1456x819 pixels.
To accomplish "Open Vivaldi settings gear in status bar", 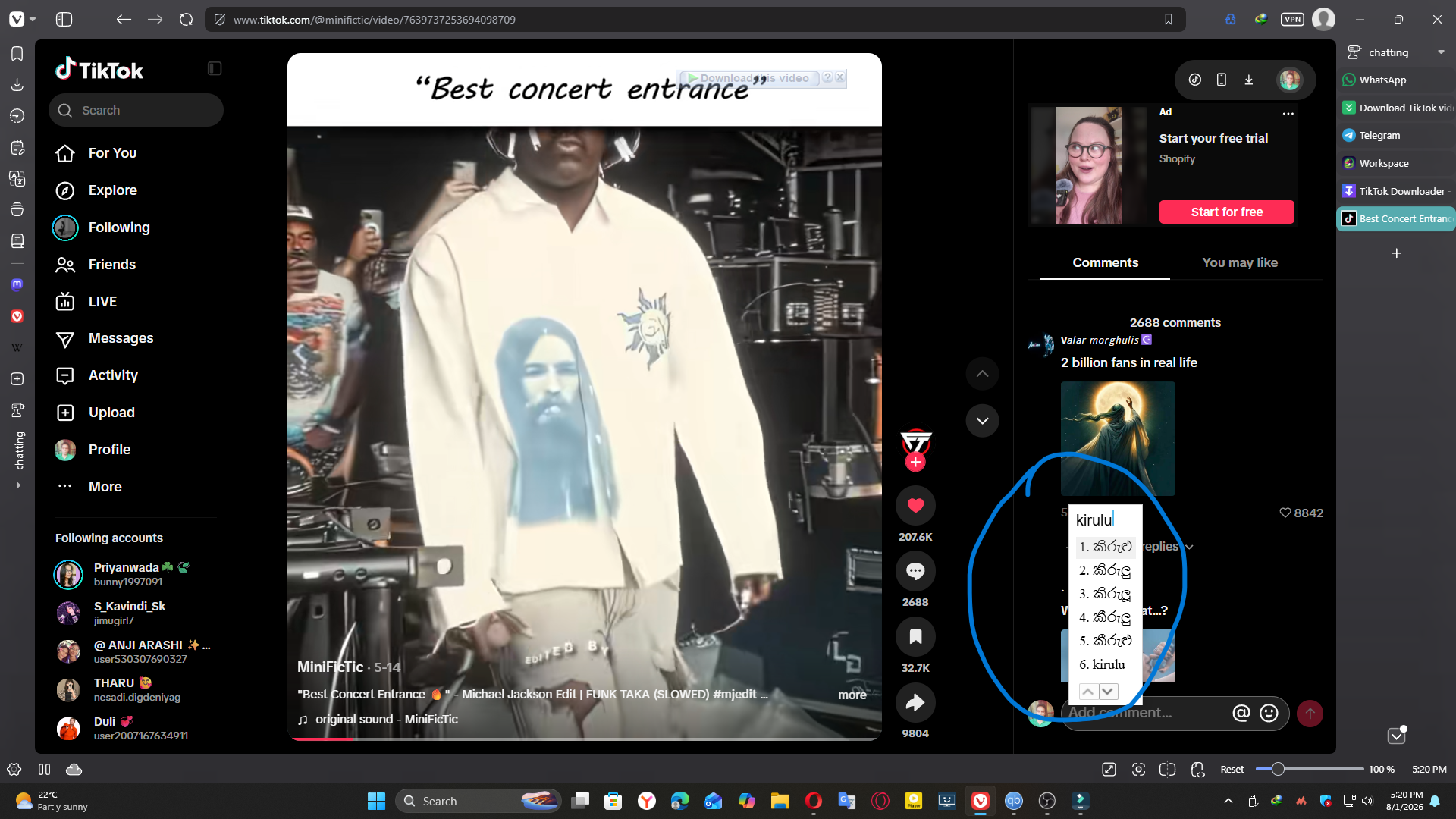I will point(14,770).
